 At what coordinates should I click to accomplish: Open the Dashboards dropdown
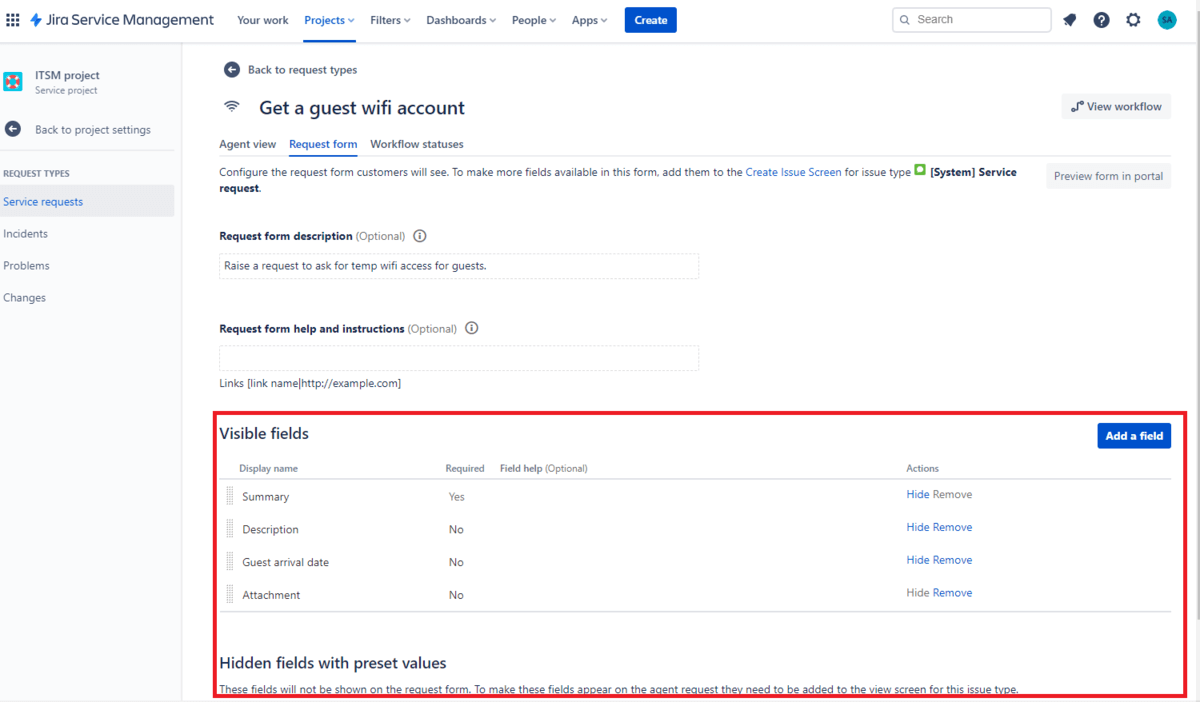click(x=461, y=20)
